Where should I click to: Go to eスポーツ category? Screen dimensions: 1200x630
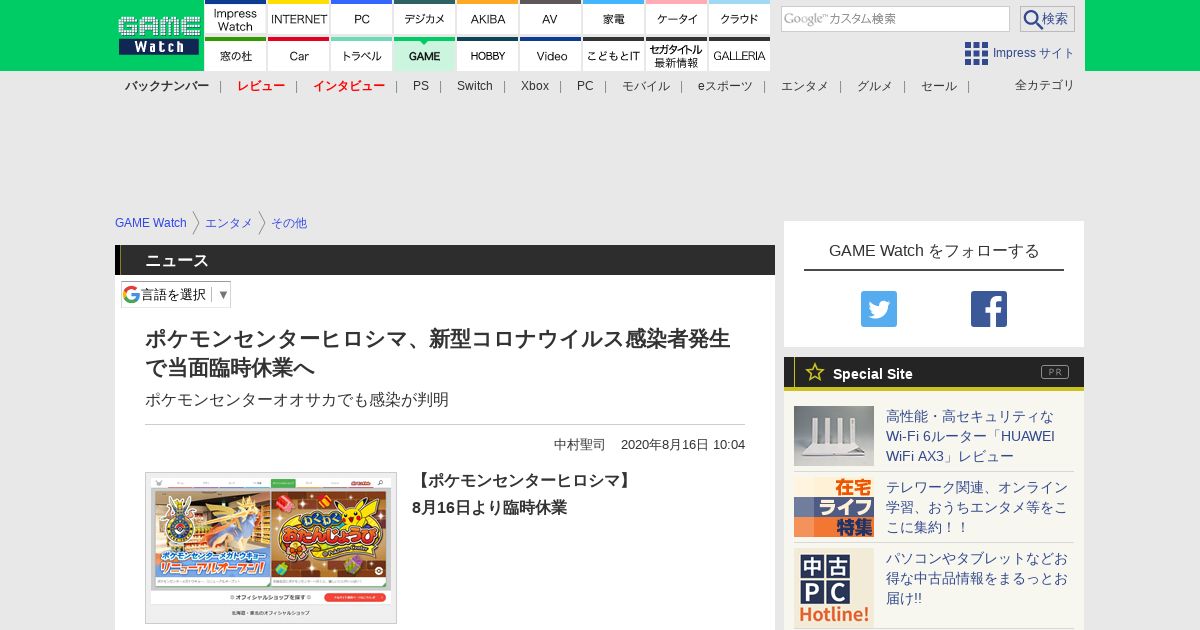coord(725,86)
